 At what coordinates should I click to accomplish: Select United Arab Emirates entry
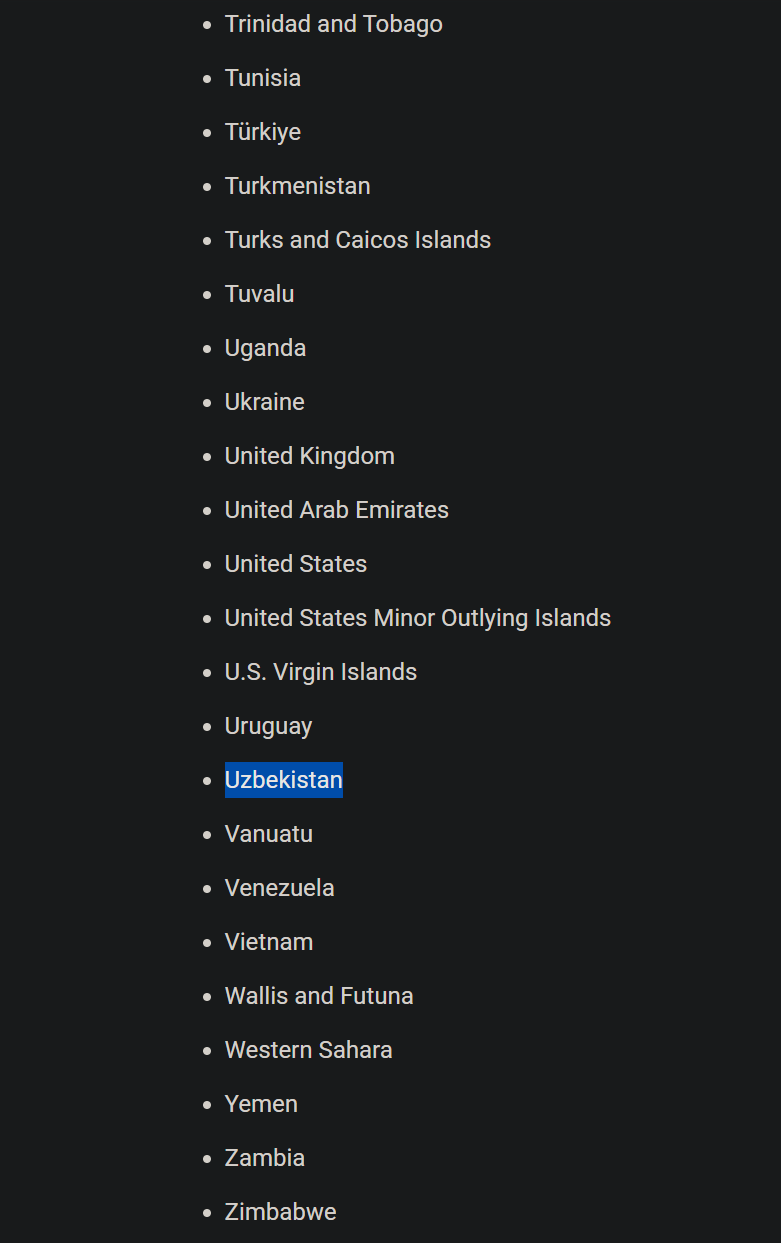[x=337, y=510]
